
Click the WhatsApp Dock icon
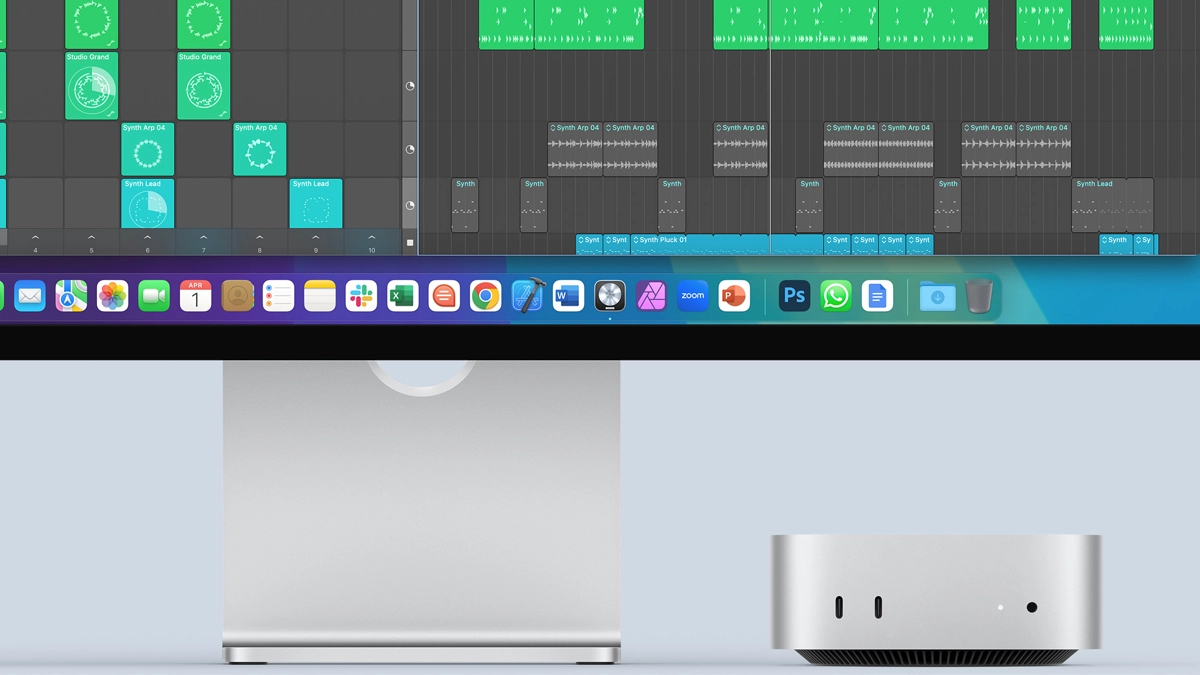coord(836,296)
